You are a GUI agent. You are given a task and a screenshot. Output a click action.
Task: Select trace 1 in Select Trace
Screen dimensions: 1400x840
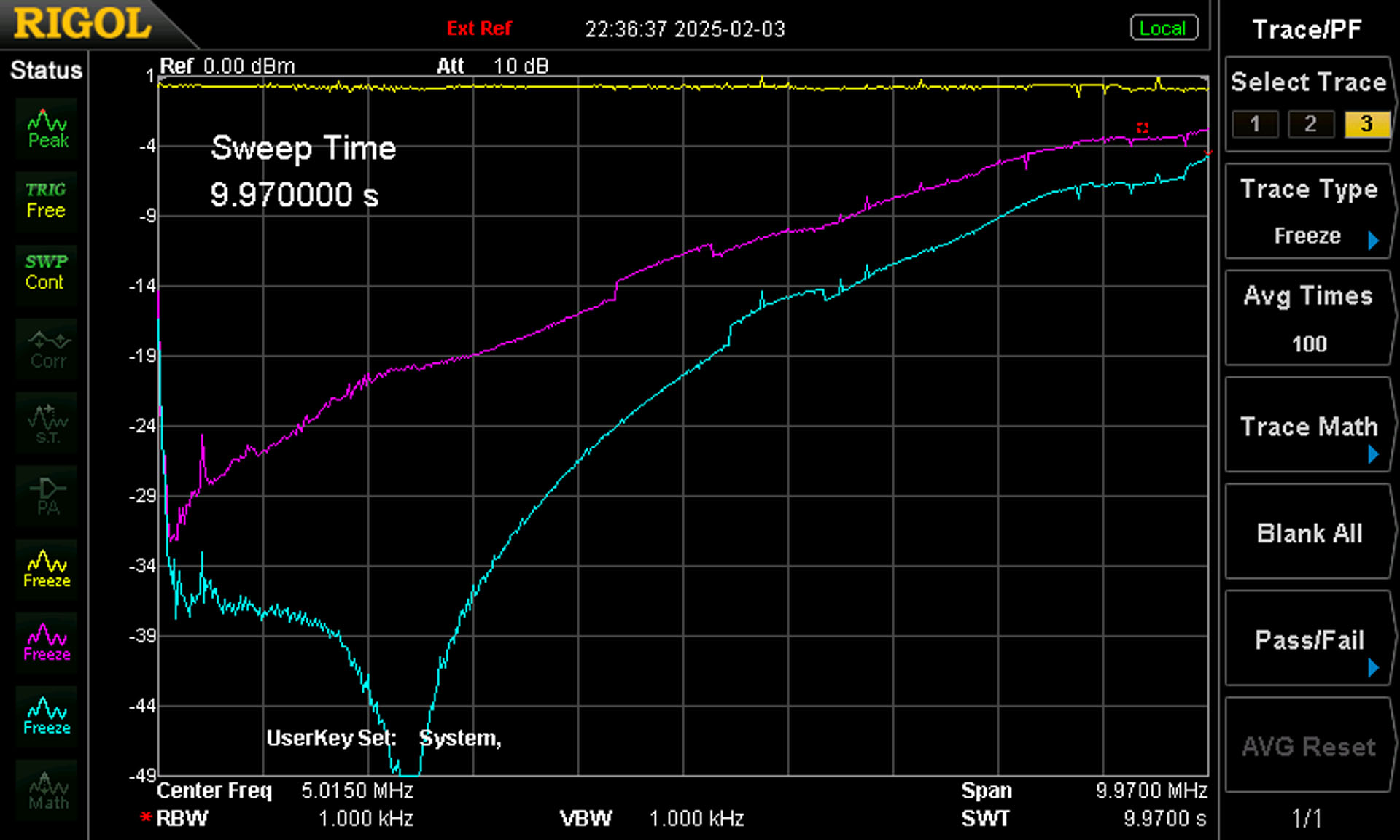point(1255,124)
